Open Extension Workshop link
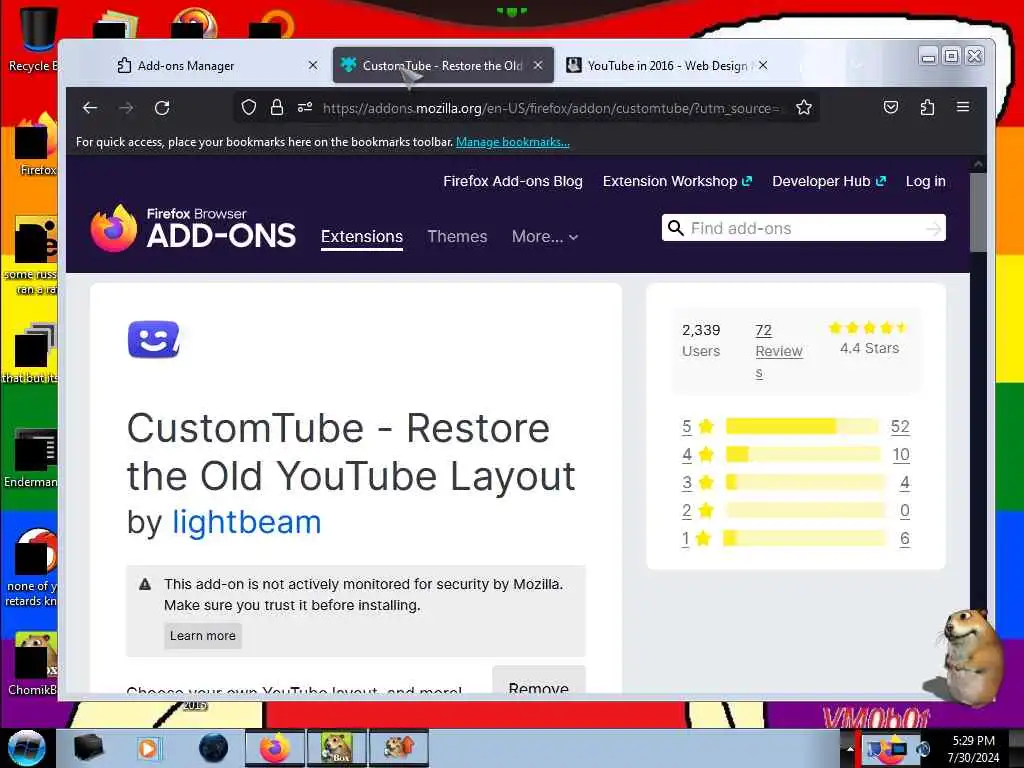1024x768 pixels. pos(677,182)
